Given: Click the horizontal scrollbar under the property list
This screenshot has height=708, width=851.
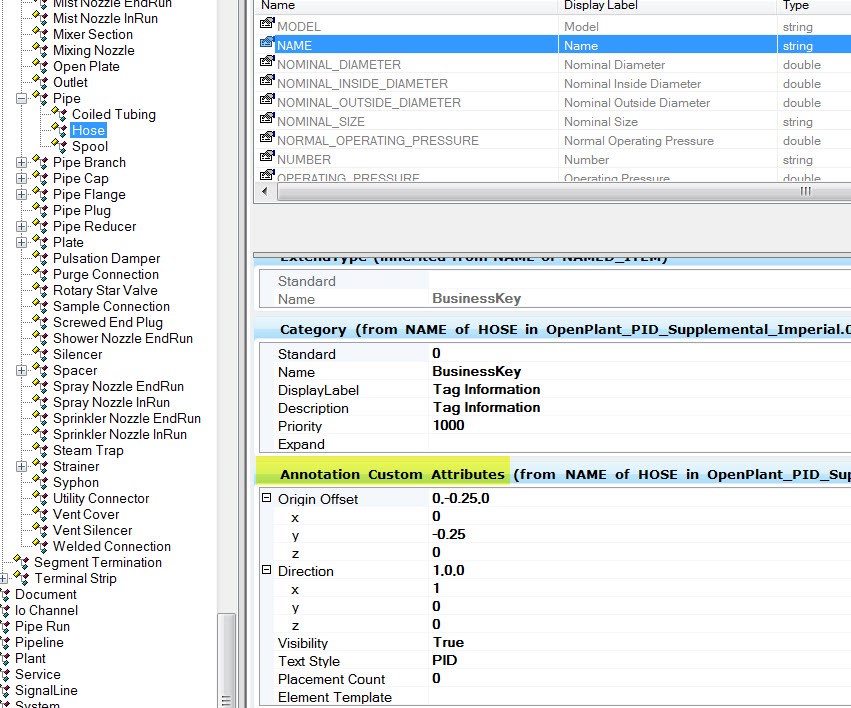Looking at the screenshot, I should (x=550, y=192).
